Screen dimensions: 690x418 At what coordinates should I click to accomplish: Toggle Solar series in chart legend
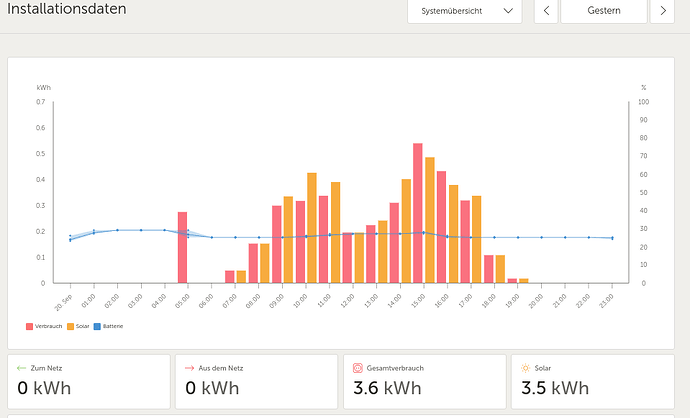[79, 326]
